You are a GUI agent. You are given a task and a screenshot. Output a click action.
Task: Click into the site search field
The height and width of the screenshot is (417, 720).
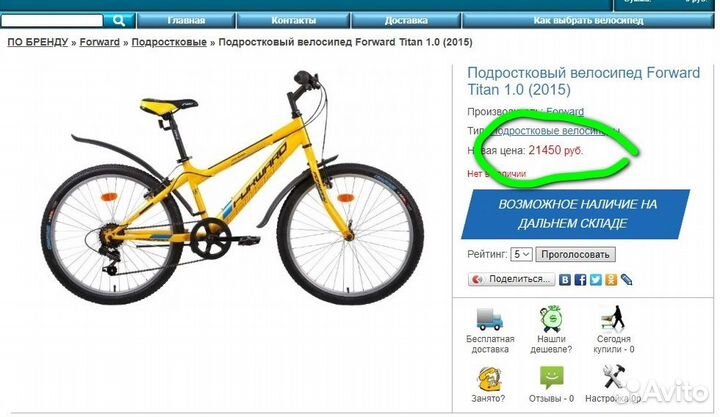point(52,21)
